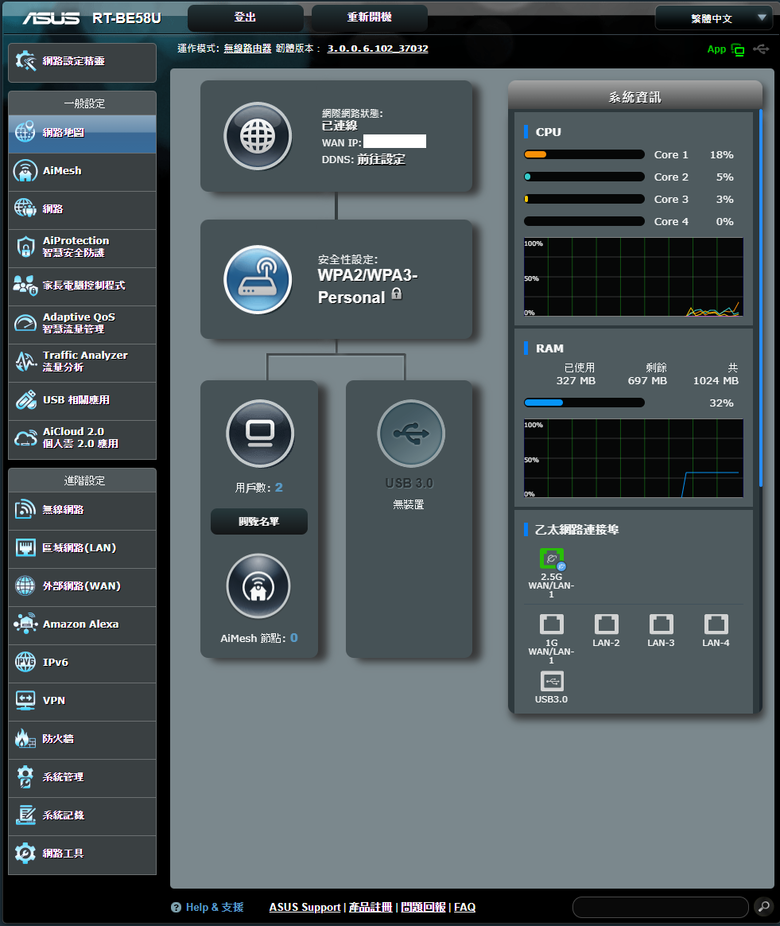
Task: Click the 登出 logout button
Action: 246,18
